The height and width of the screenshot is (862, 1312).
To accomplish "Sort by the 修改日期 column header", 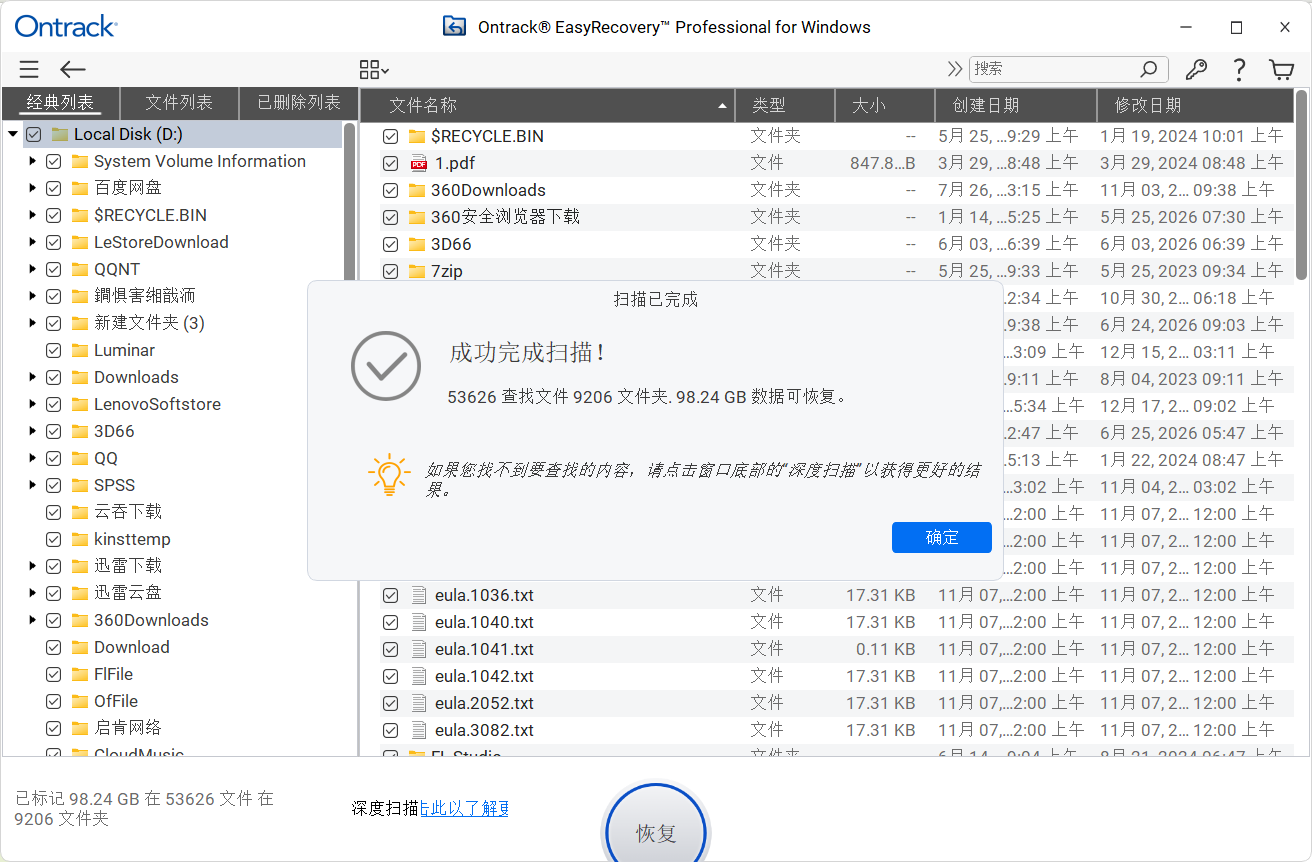I will coord(1195,105).
